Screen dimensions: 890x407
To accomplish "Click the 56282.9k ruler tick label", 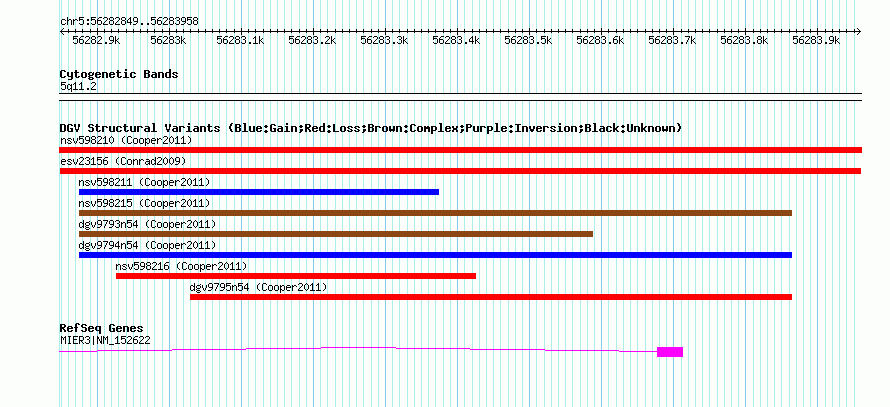I will 96,40.
